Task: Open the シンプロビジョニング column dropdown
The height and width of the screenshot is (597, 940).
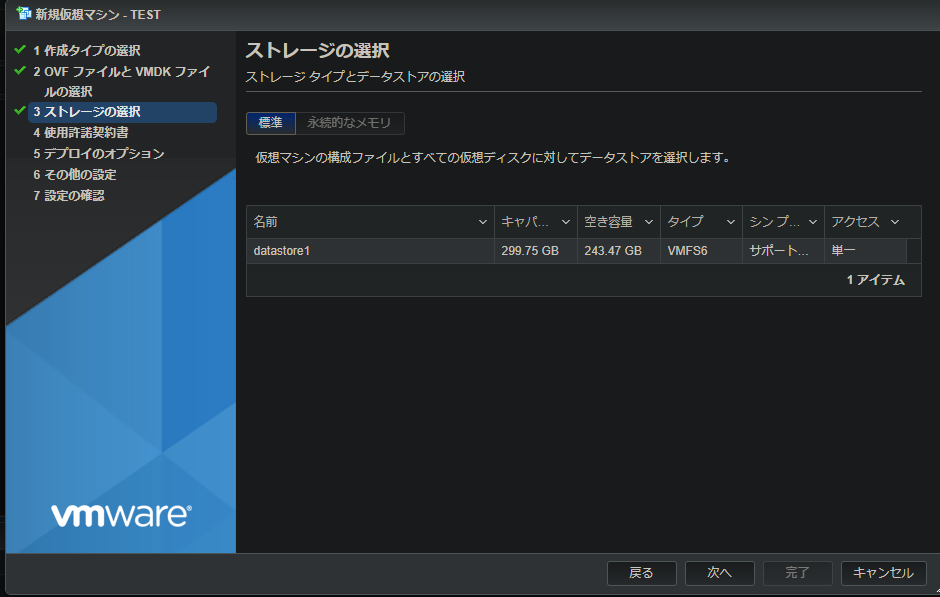Action: [x=812, y=221]
